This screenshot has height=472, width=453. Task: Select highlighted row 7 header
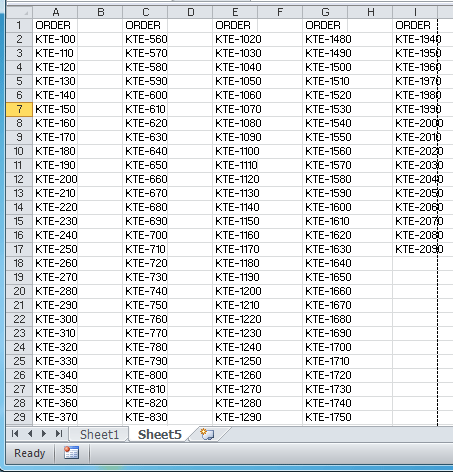click(19, 109)
